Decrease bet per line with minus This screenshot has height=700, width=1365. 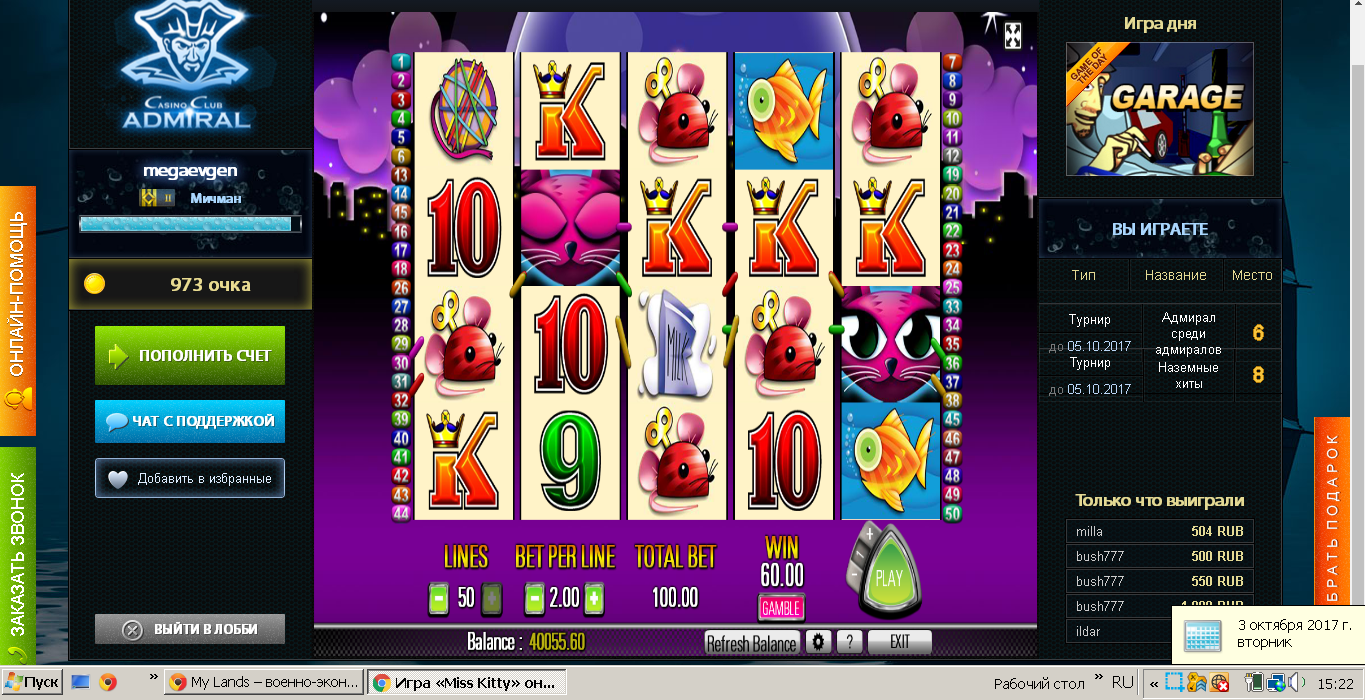coord(535,599)
